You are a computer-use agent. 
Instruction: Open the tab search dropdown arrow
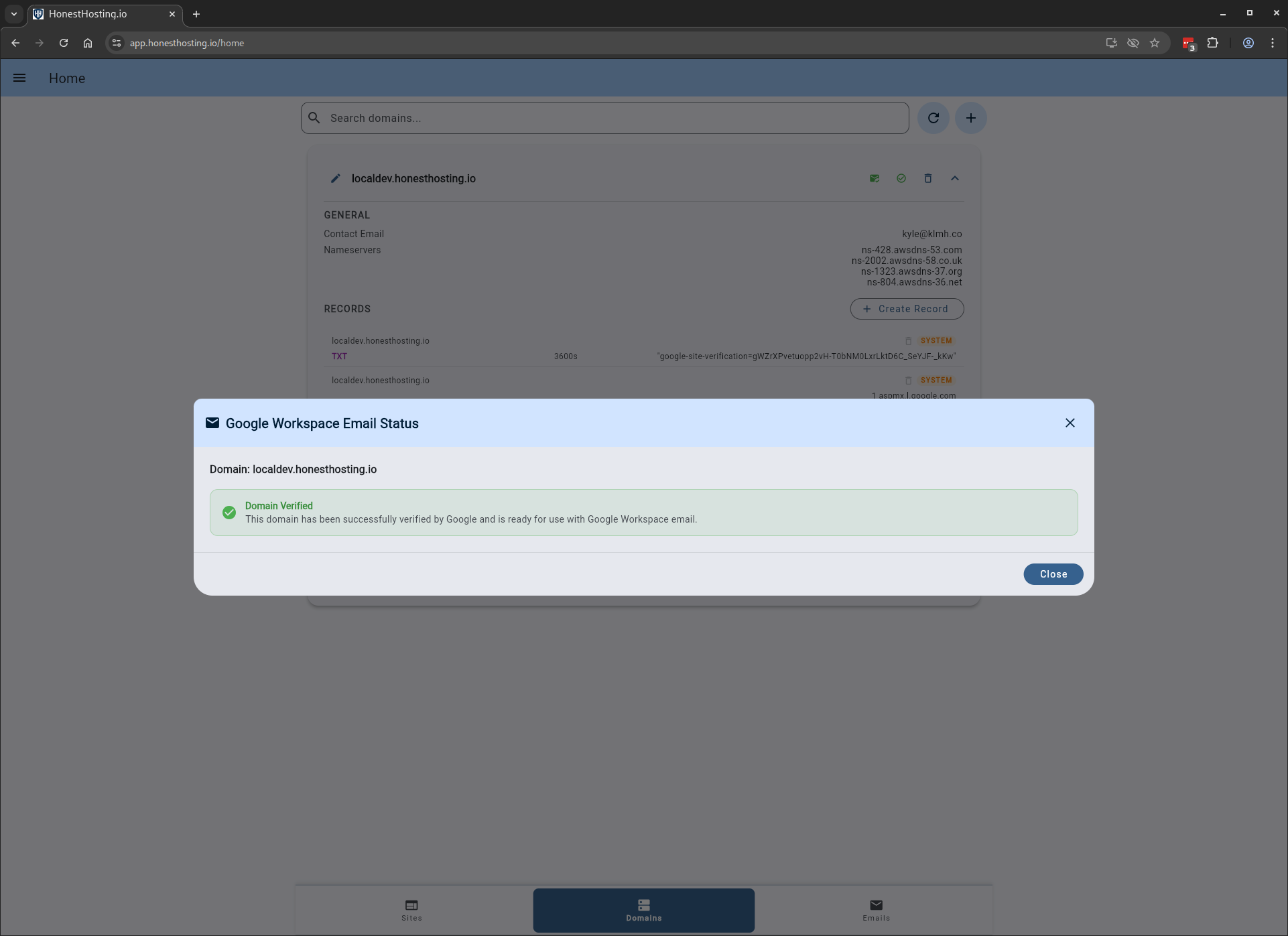[x=13, y=13]
